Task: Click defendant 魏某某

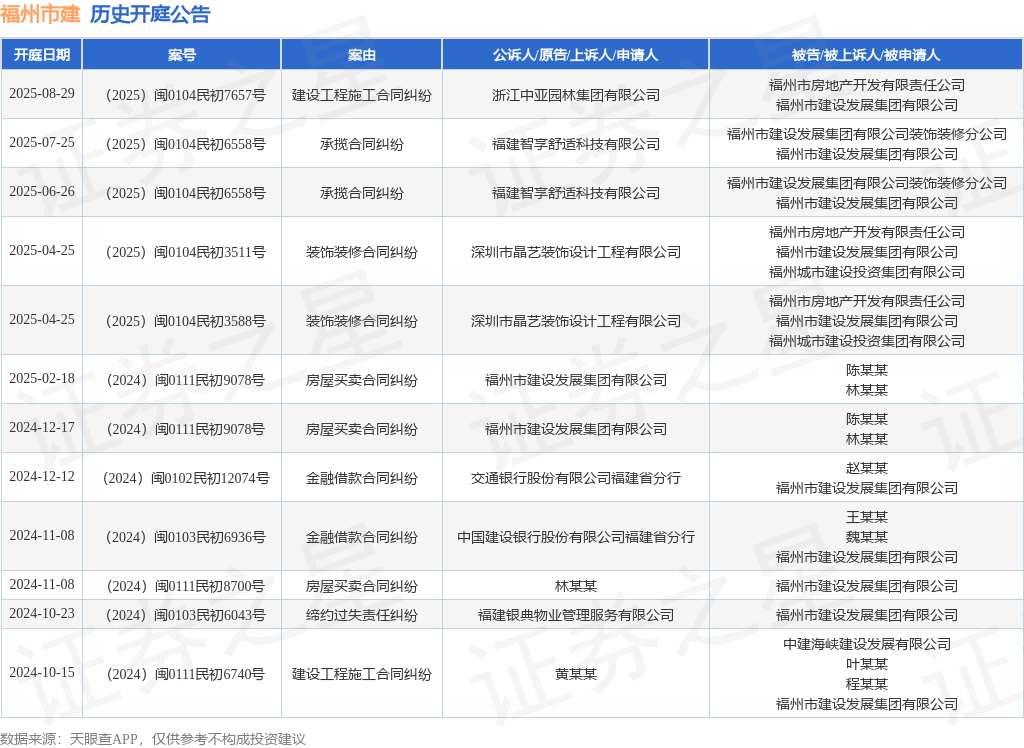Action: pos(867,538)
